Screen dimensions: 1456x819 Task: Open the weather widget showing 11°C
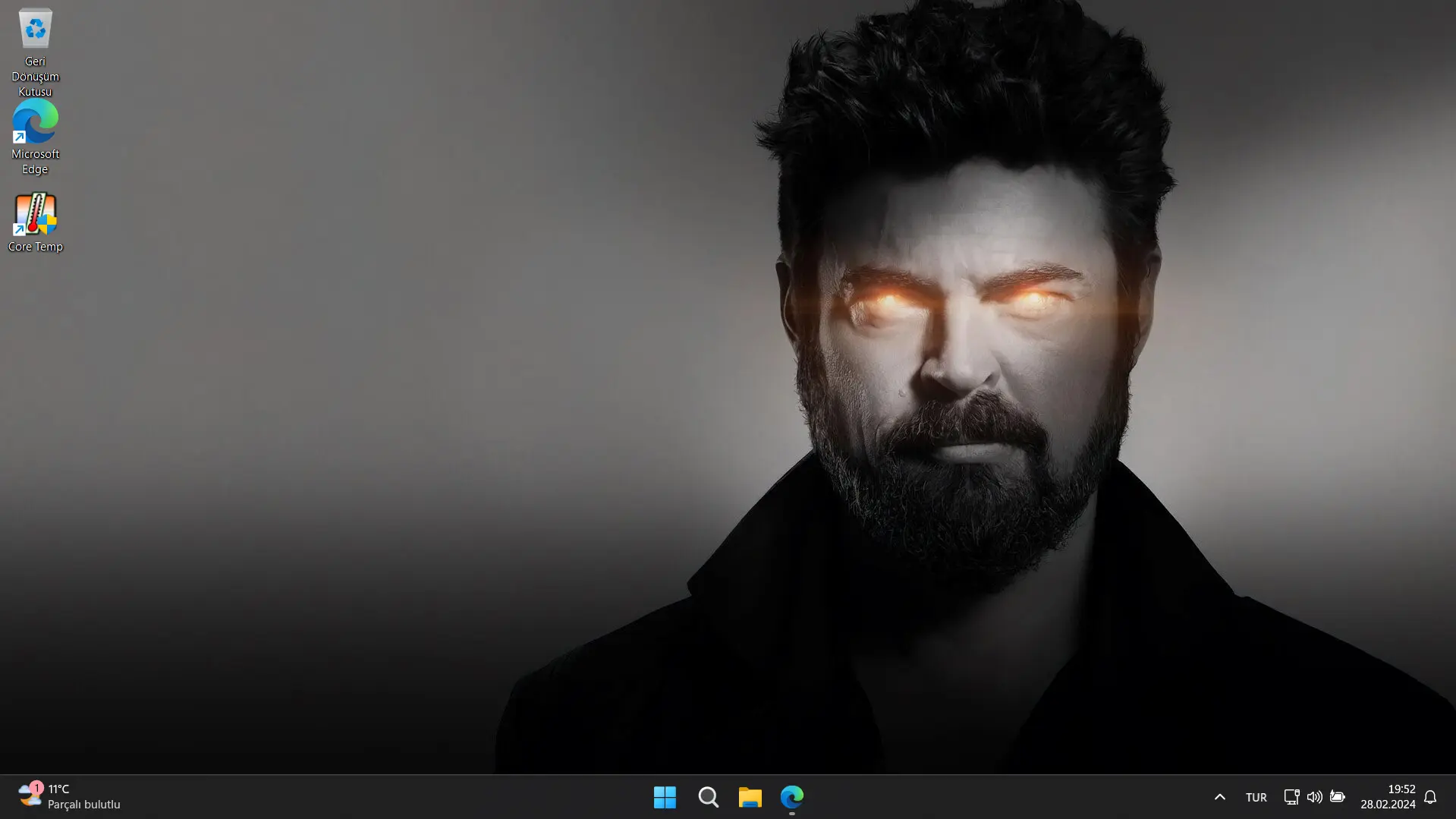69,797
